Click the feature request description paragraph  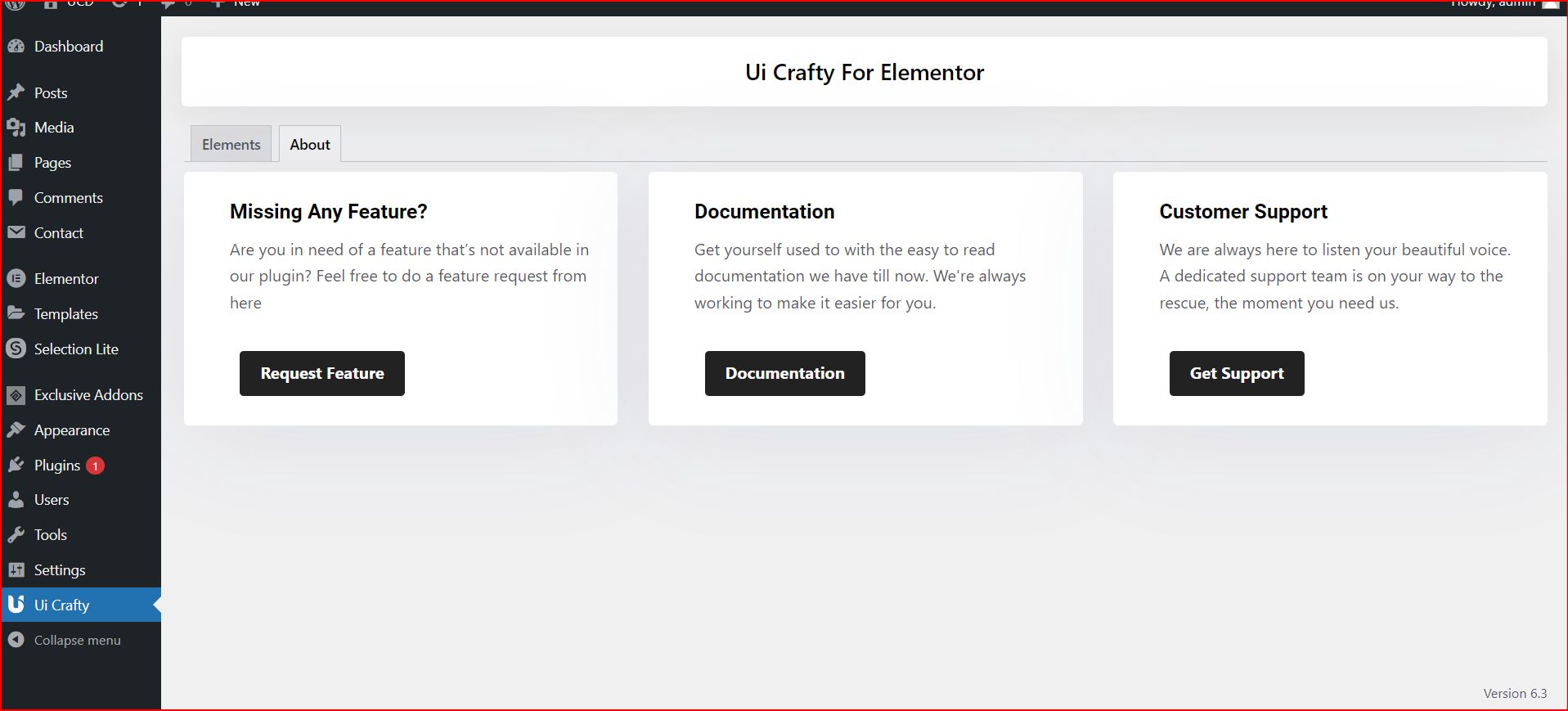coord(409,276)
